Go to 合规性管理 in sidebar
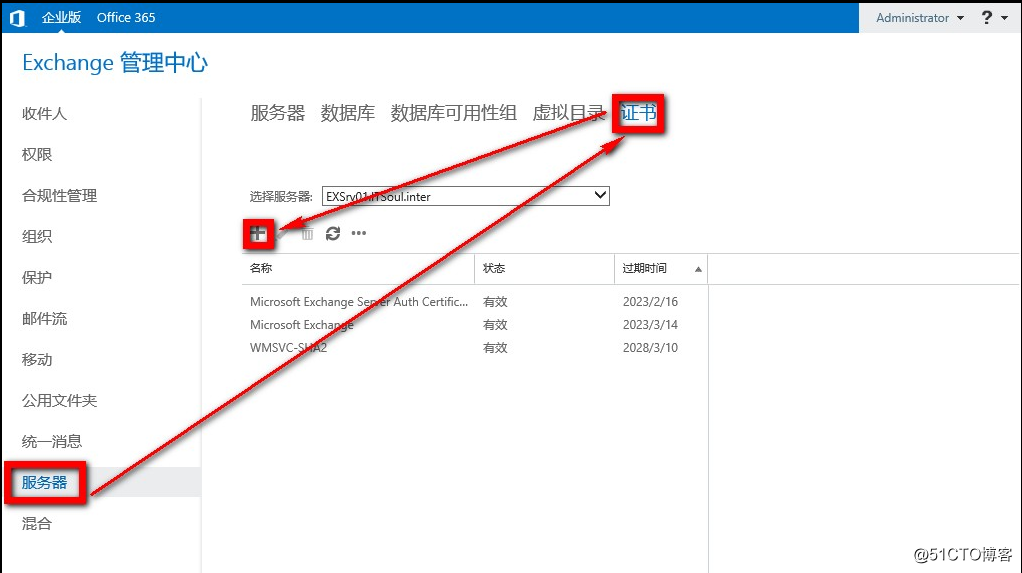This screenshot has height=573, width=1022. [x=59, y=196]
